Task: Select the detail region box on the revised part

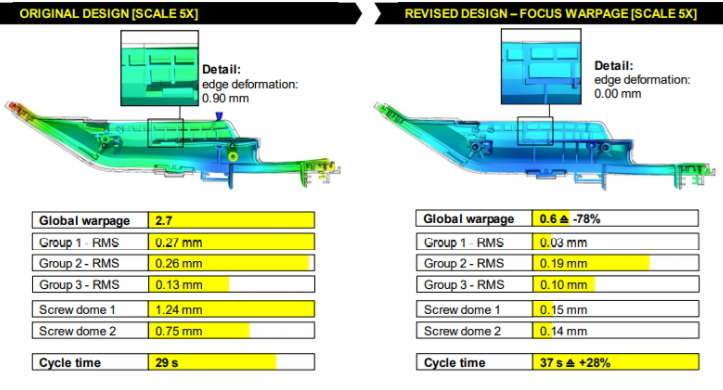Action: pyautogui.click(x=535, y=130)
